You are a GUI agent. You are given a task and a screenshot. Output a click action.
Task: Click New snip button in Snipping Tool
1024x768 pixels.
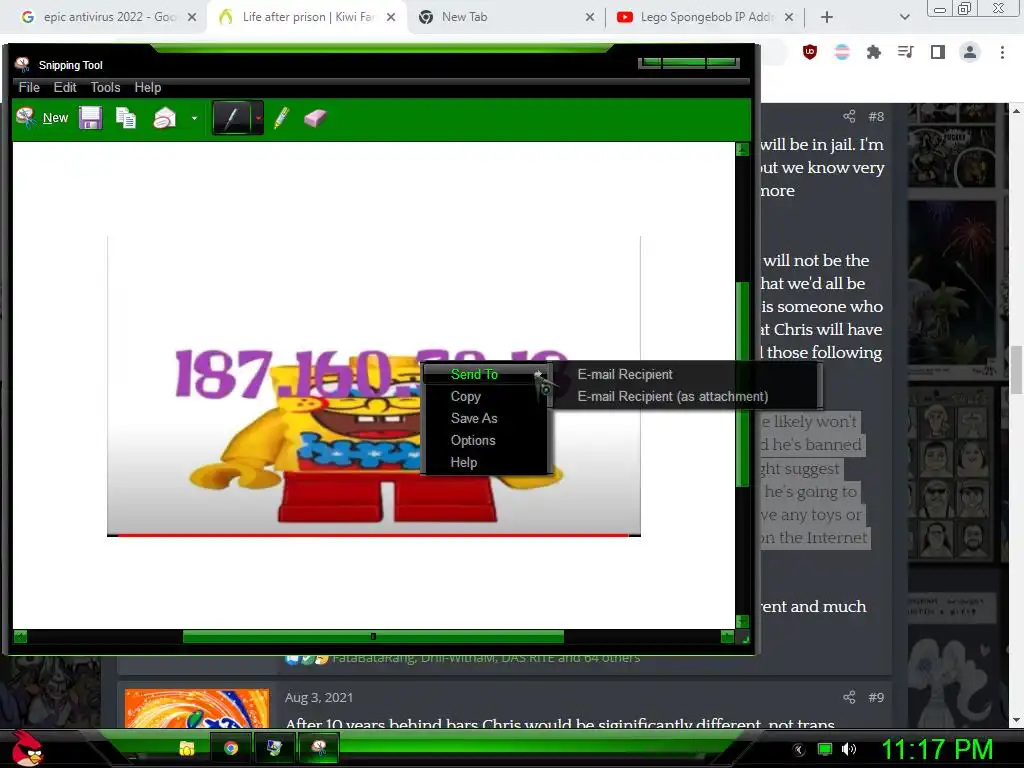point(42,118)
